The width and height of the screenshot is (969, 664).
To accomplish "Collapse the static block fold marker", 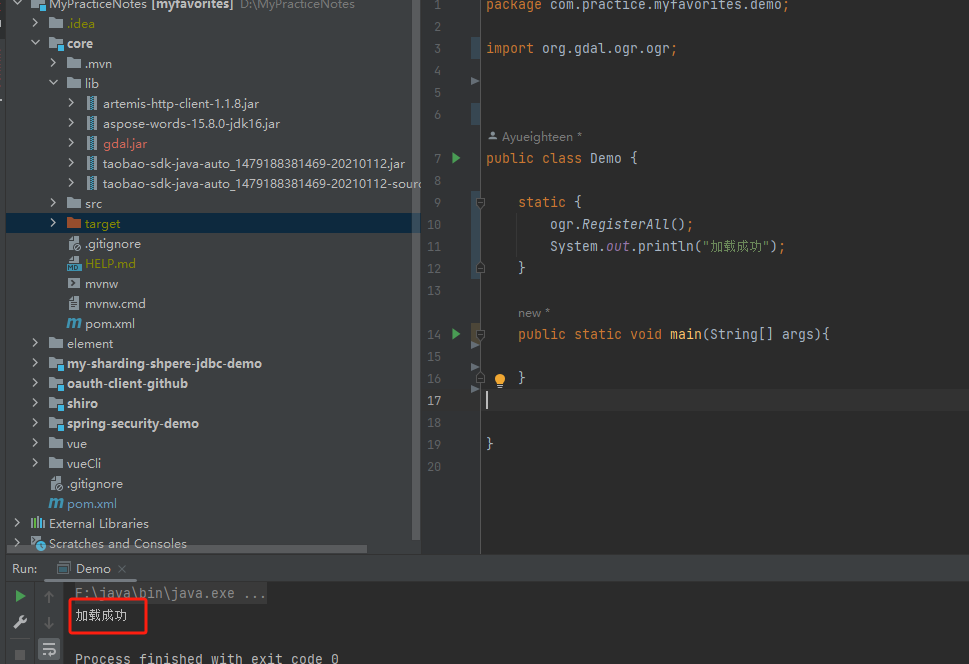I will (x=479, y=200).
